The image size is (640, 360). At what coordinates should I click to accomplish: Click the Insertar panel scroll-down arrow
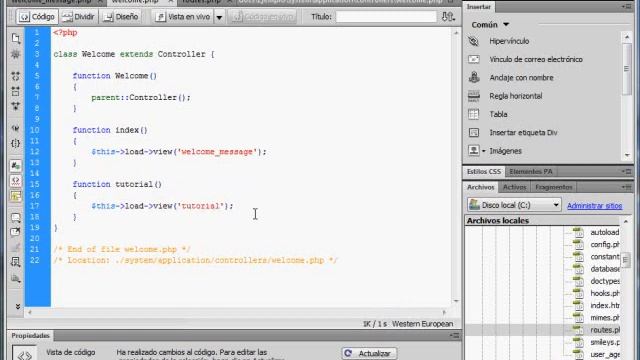627,156
